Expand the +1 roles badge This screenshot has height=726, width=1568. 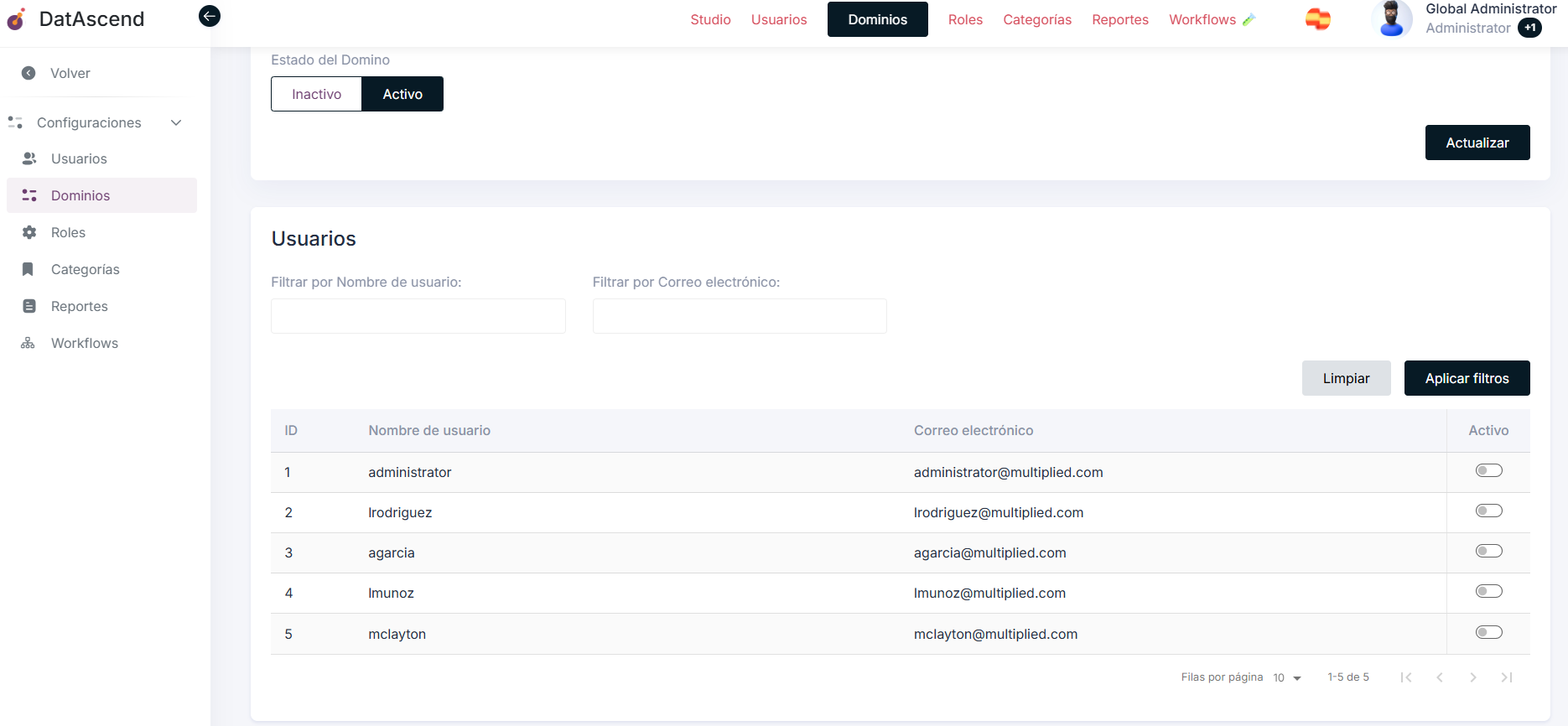[1530, 28]
